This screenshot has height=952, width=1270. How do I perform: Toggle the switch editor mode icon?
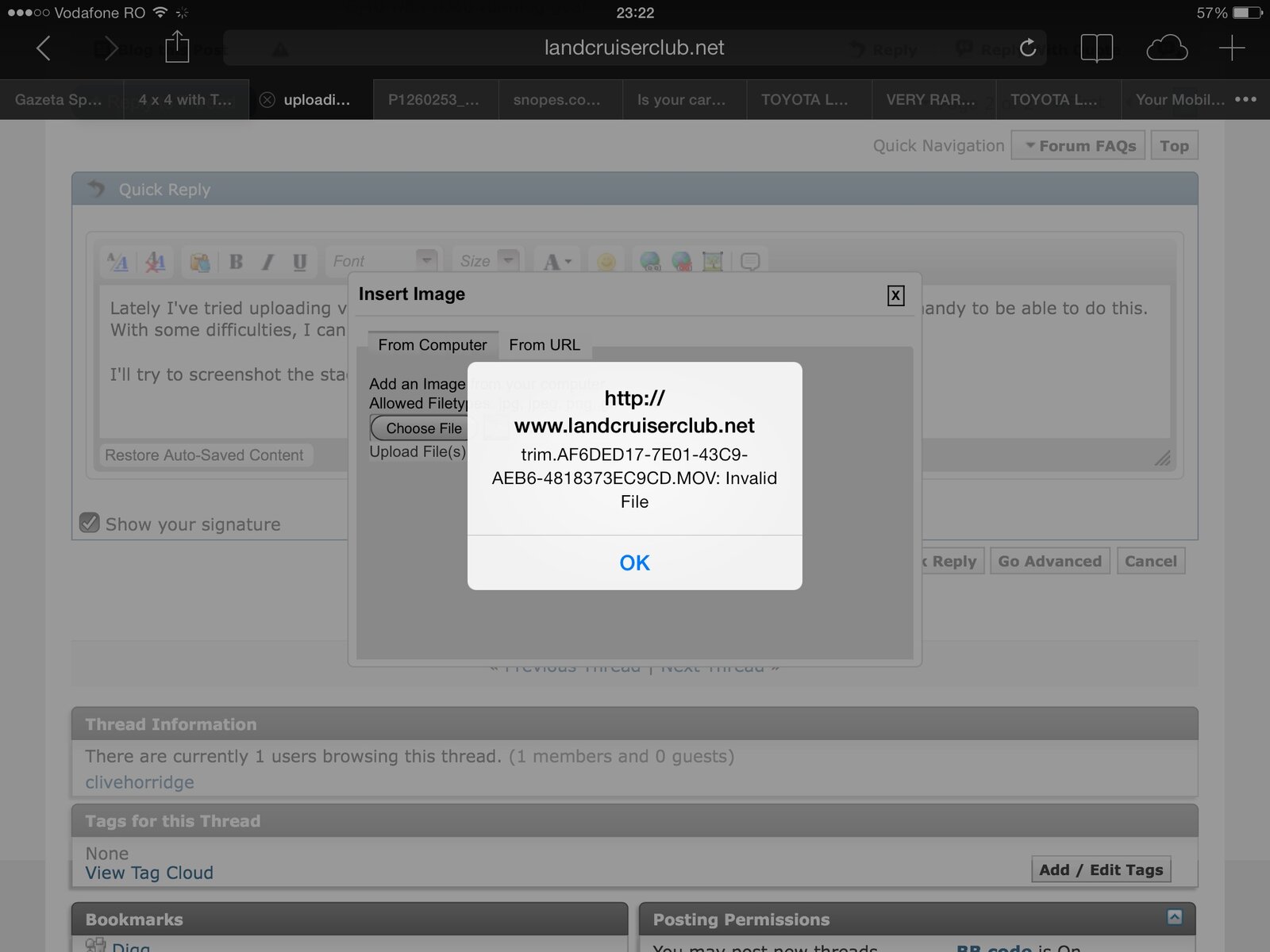(x=118, y=262)
